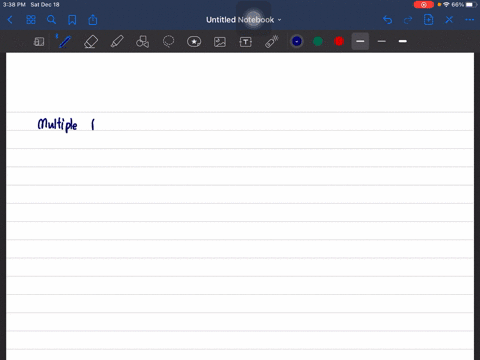Choose the dark blue pen color
Viewport: 480px width, 360px height.
click(297, 41)
